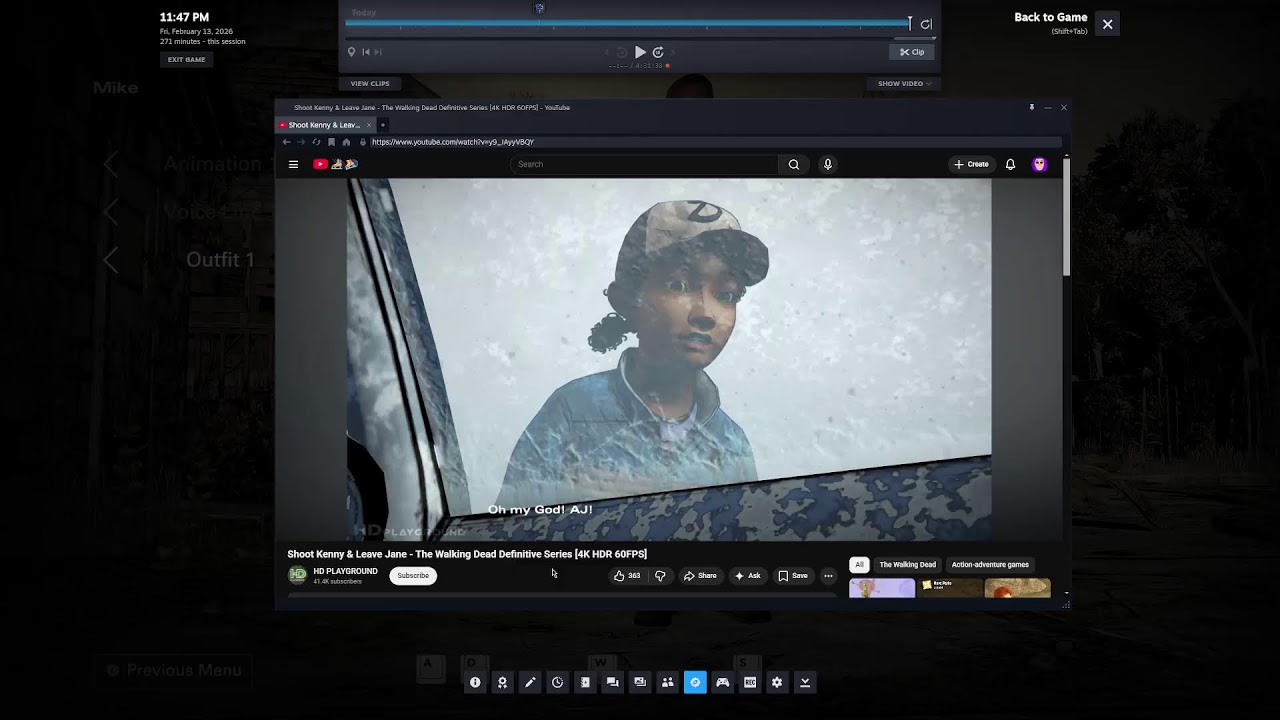The height and width of the screenshot is (720, 1280).
Task: Toggle the highlighted Web Browser icon
Action: (x=695, y=682)
